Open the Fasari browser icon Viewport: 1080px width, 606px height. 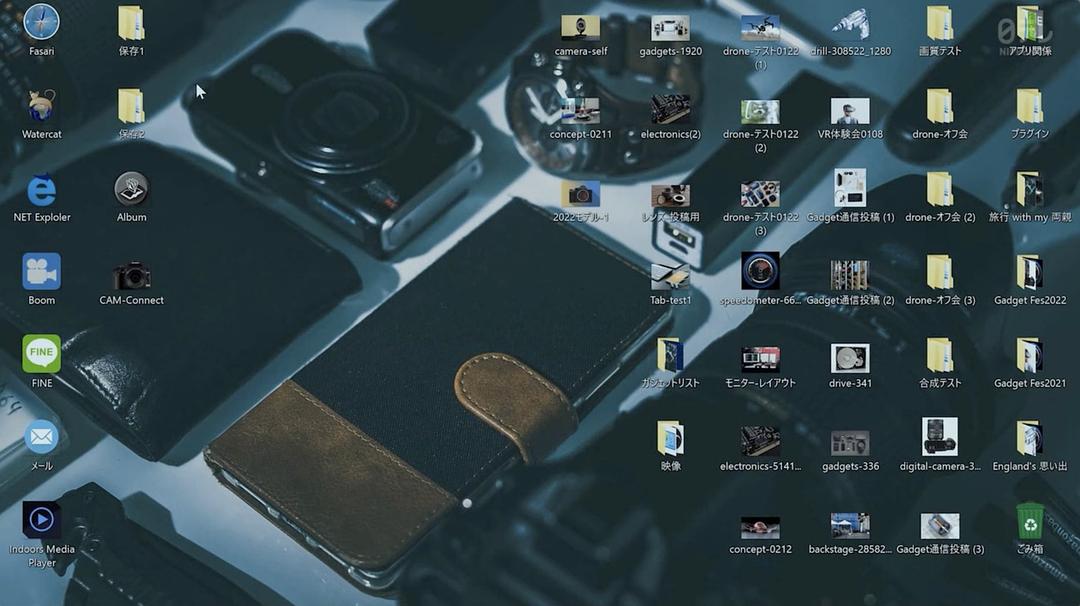pyautogui.click(x=41, y=23)
